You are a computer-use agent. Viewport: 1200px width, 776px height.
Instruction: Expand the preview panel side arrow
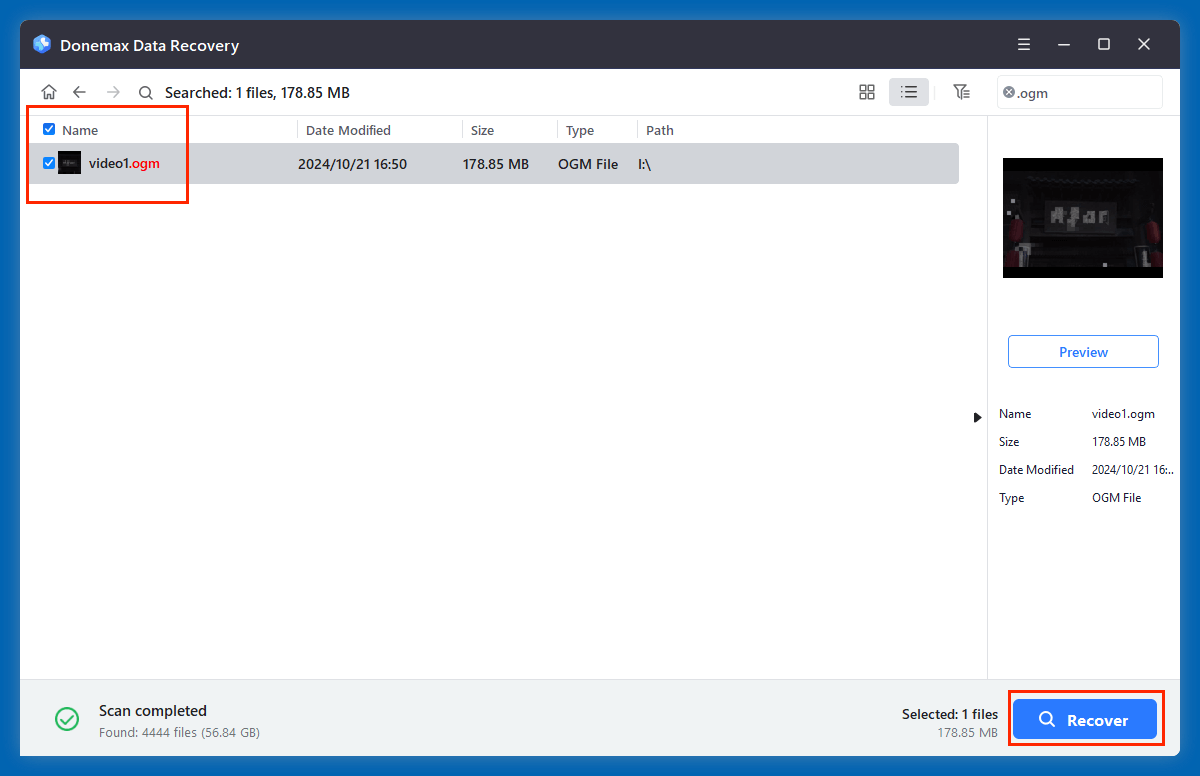[977, 417]
